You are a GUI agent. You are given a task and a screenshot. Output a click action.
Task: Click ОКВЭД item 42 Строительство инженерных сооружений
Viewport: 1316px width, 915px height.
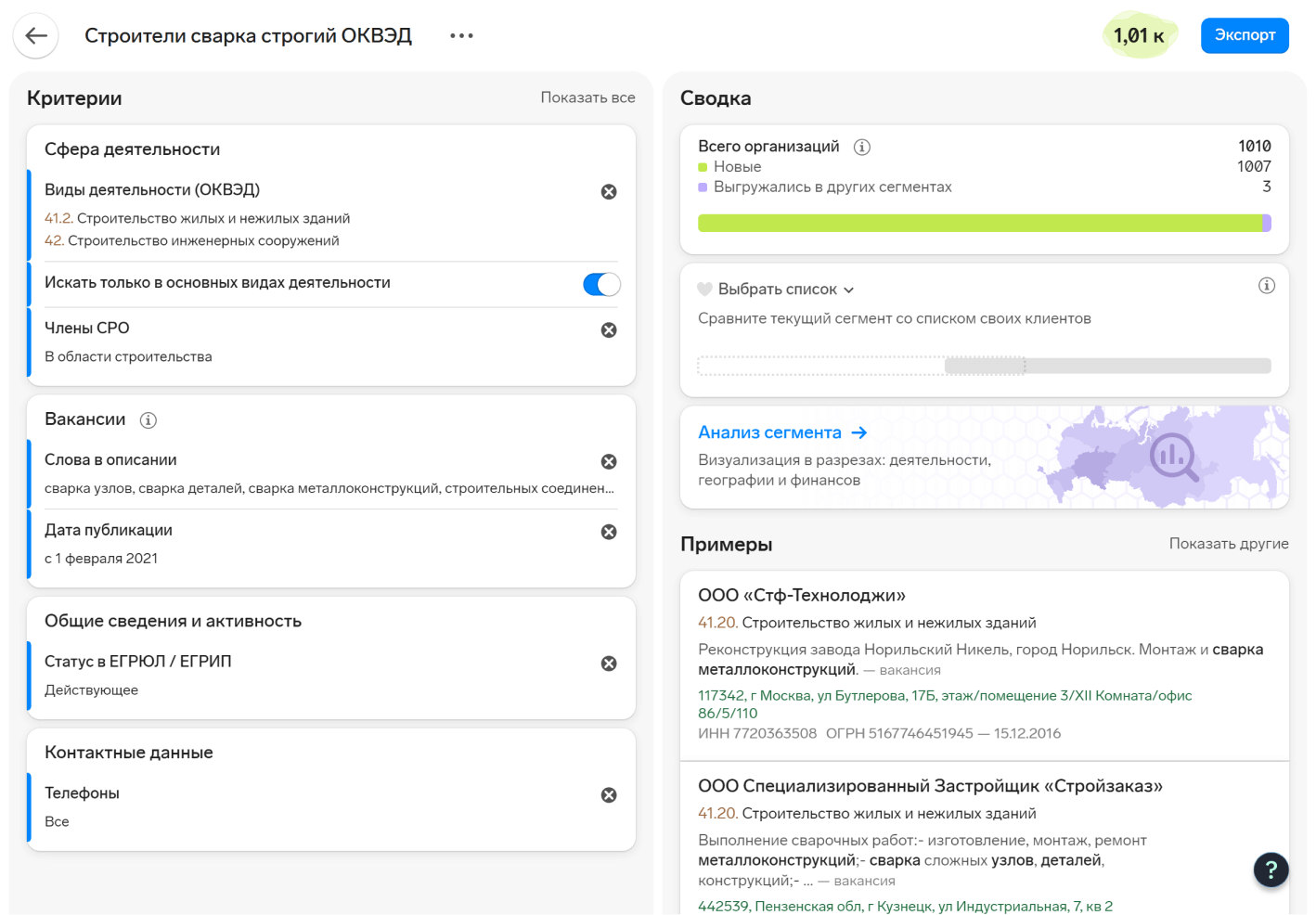[x=192, y=241]
